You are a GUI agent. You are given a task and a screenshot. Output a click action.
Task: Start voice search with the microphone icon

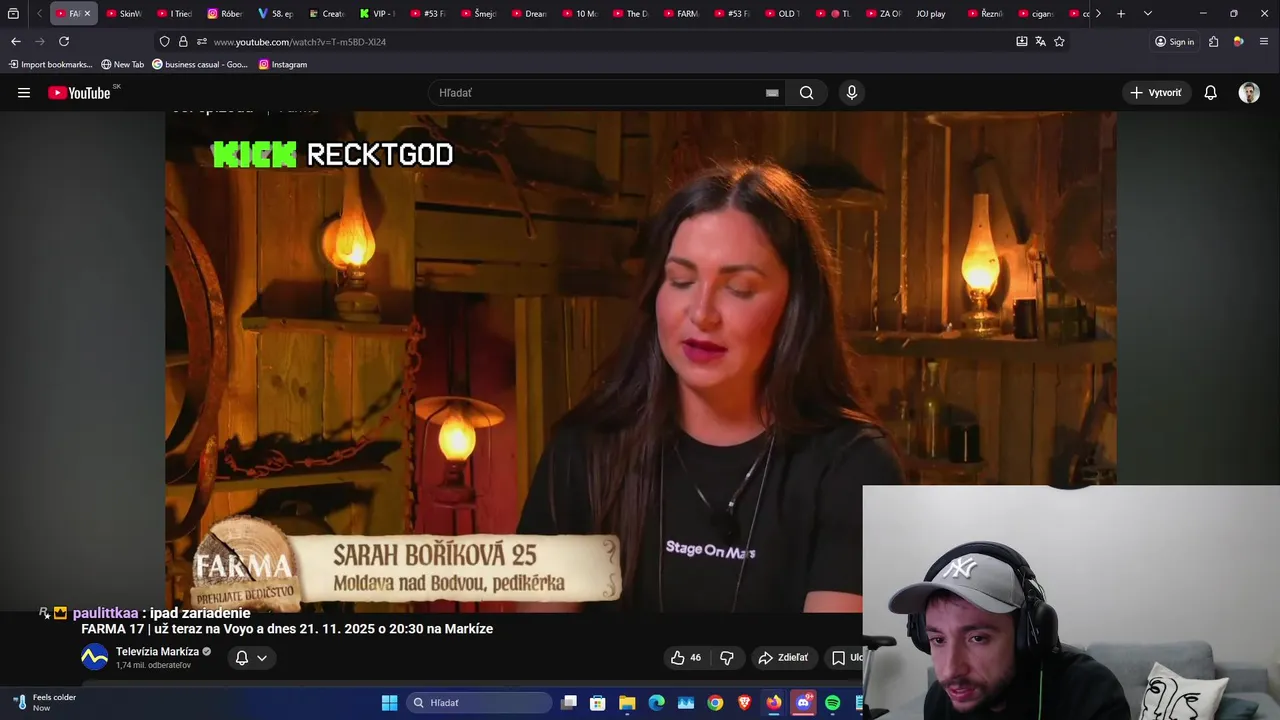click(x=852, y=93)
